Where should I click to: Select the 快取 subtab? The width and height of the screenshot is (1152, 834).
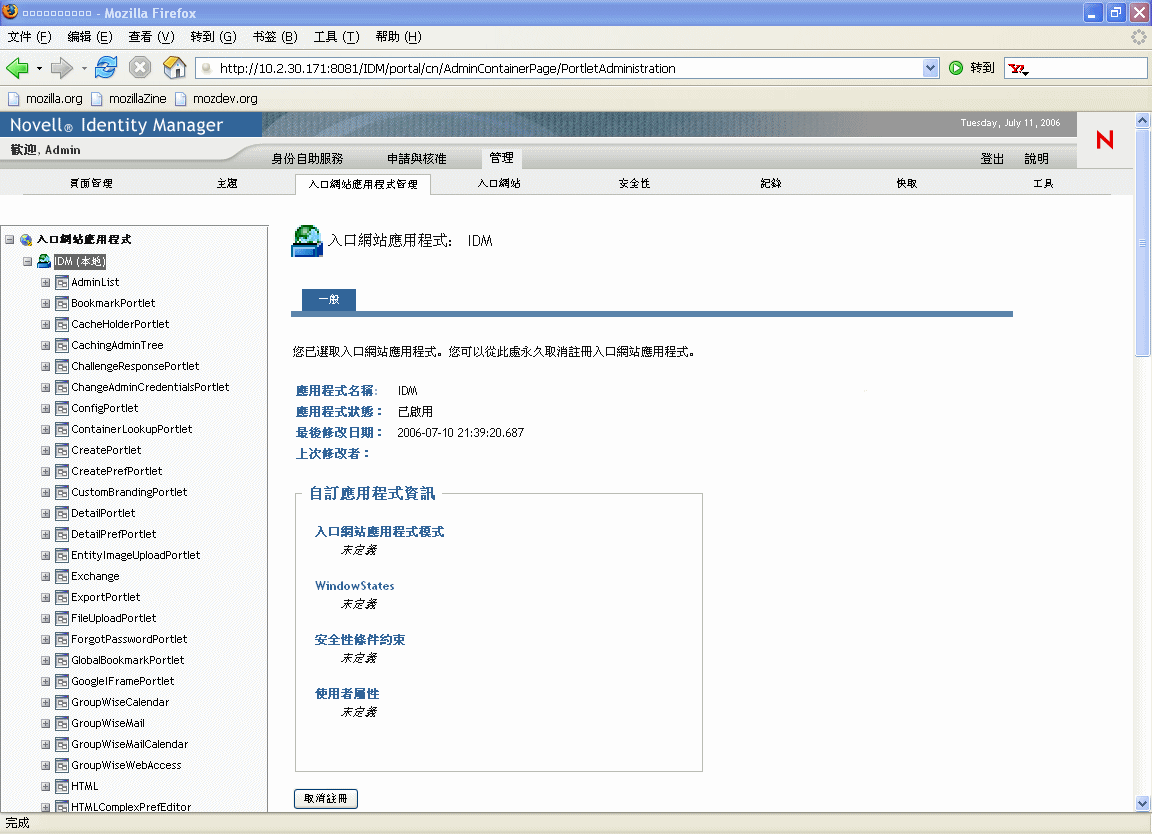coord(907,184)
